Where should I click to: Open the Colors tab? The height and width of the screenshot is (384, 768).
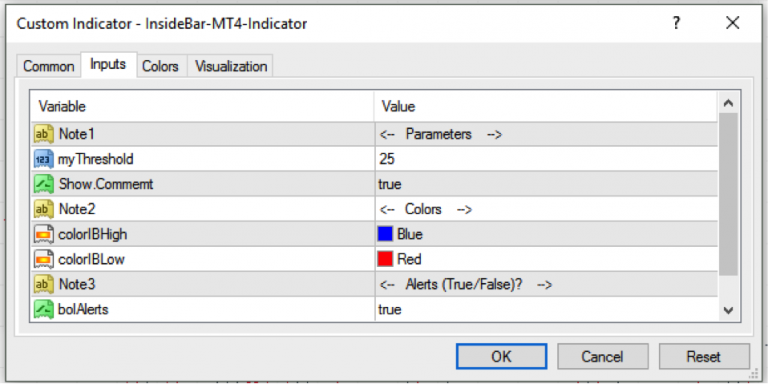point(160,67)
